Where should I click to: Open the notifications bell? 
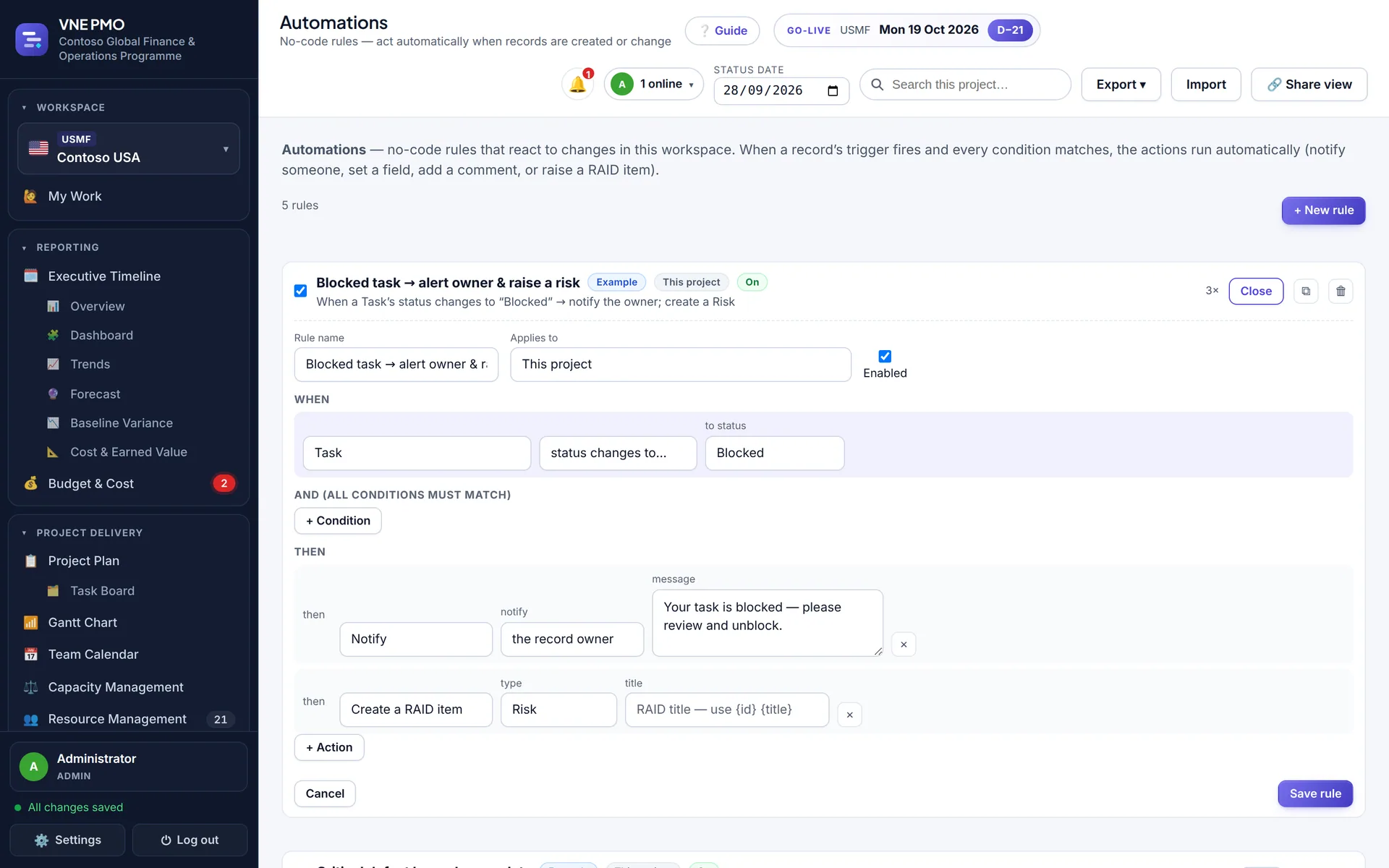[x=577, y=85]
